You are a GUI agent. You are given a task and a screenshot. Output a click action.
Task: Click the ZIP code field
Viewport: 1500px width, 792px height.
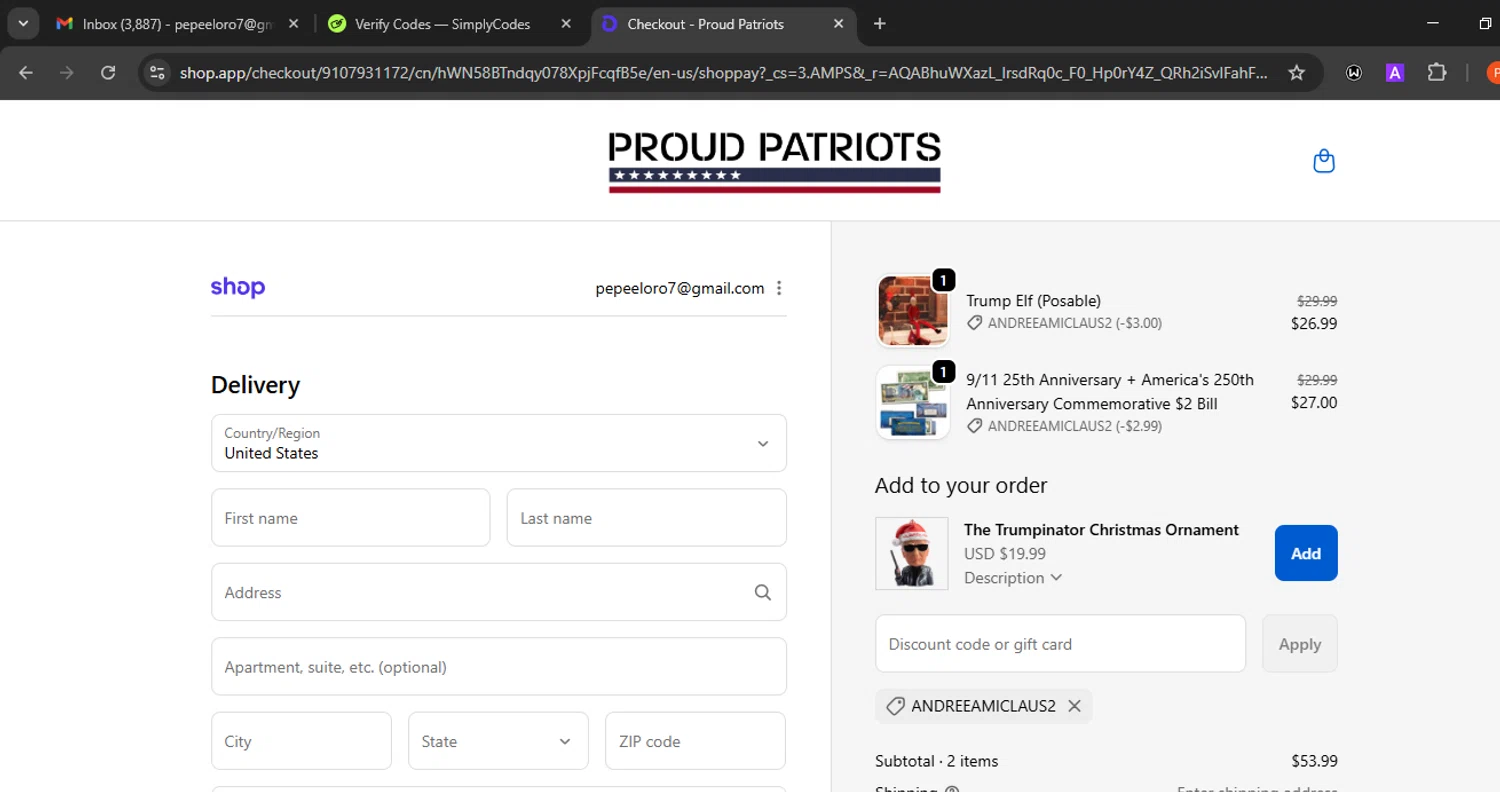[696, 741]
